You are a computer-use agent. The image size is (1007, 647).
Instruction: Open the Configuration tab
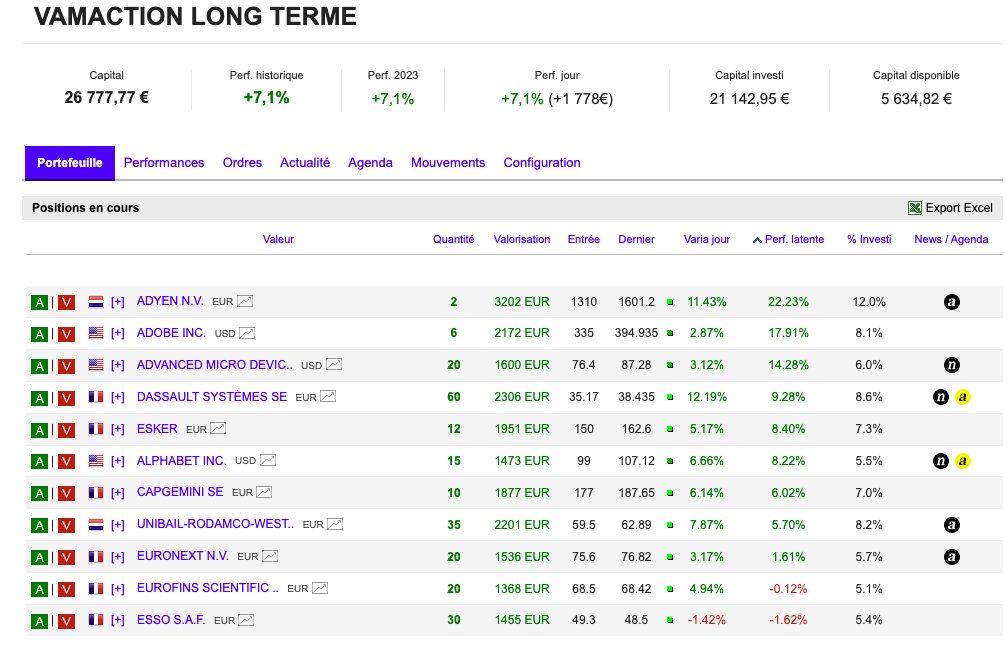point(542,163)
